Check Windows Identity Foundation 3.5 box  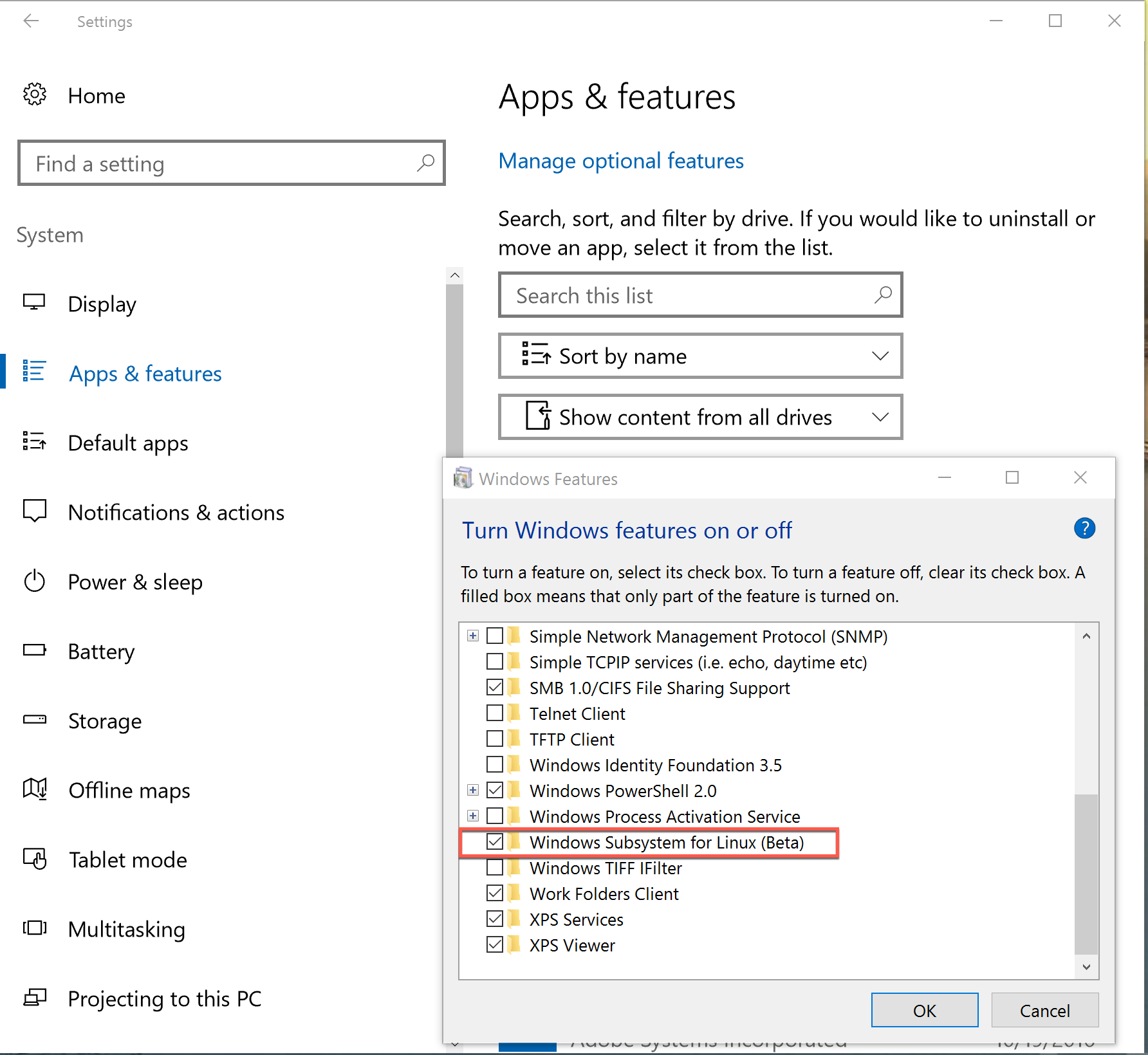coord(495,765)
